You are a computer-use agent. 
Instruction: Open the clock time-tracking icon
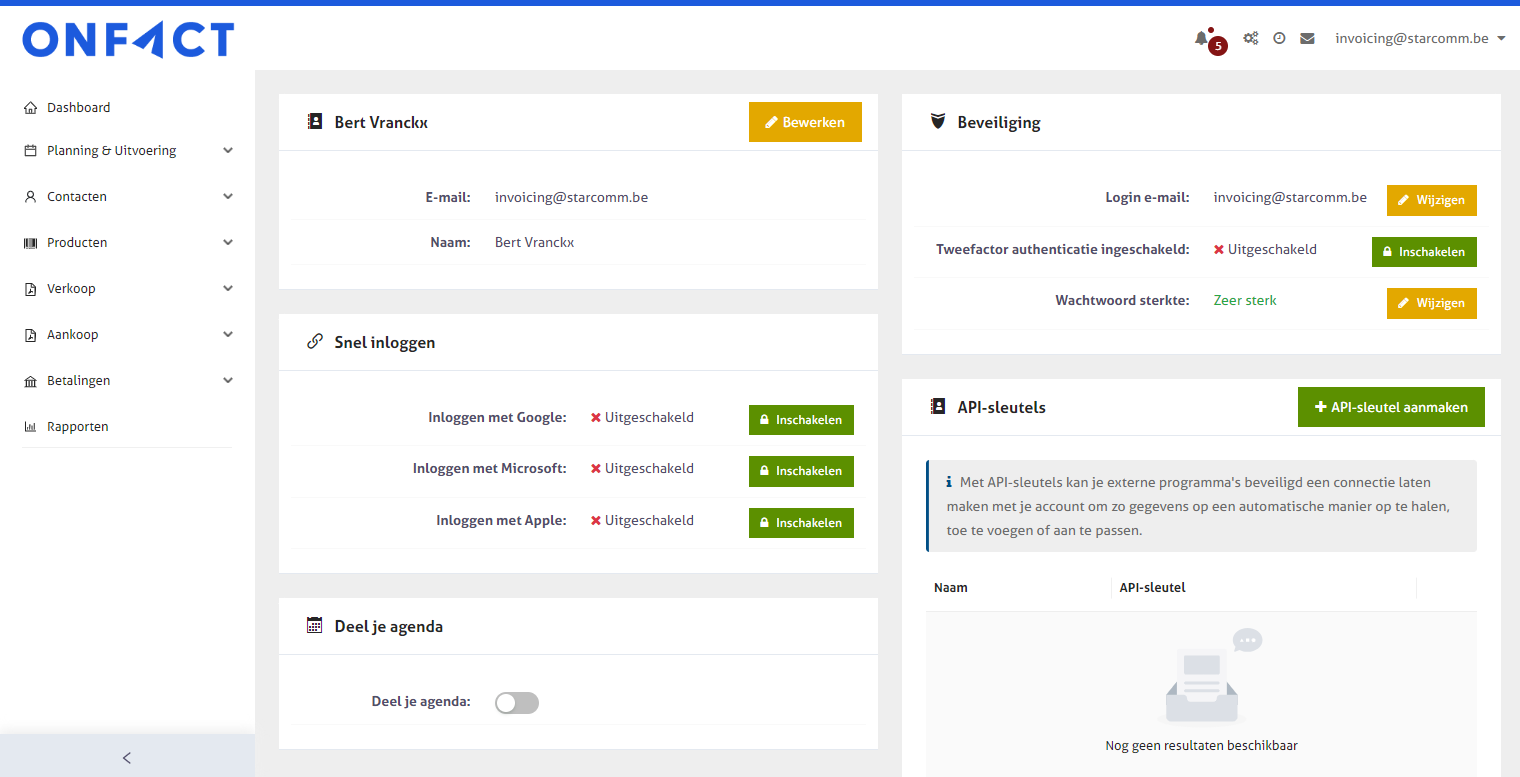click(x=1279, y=39)
